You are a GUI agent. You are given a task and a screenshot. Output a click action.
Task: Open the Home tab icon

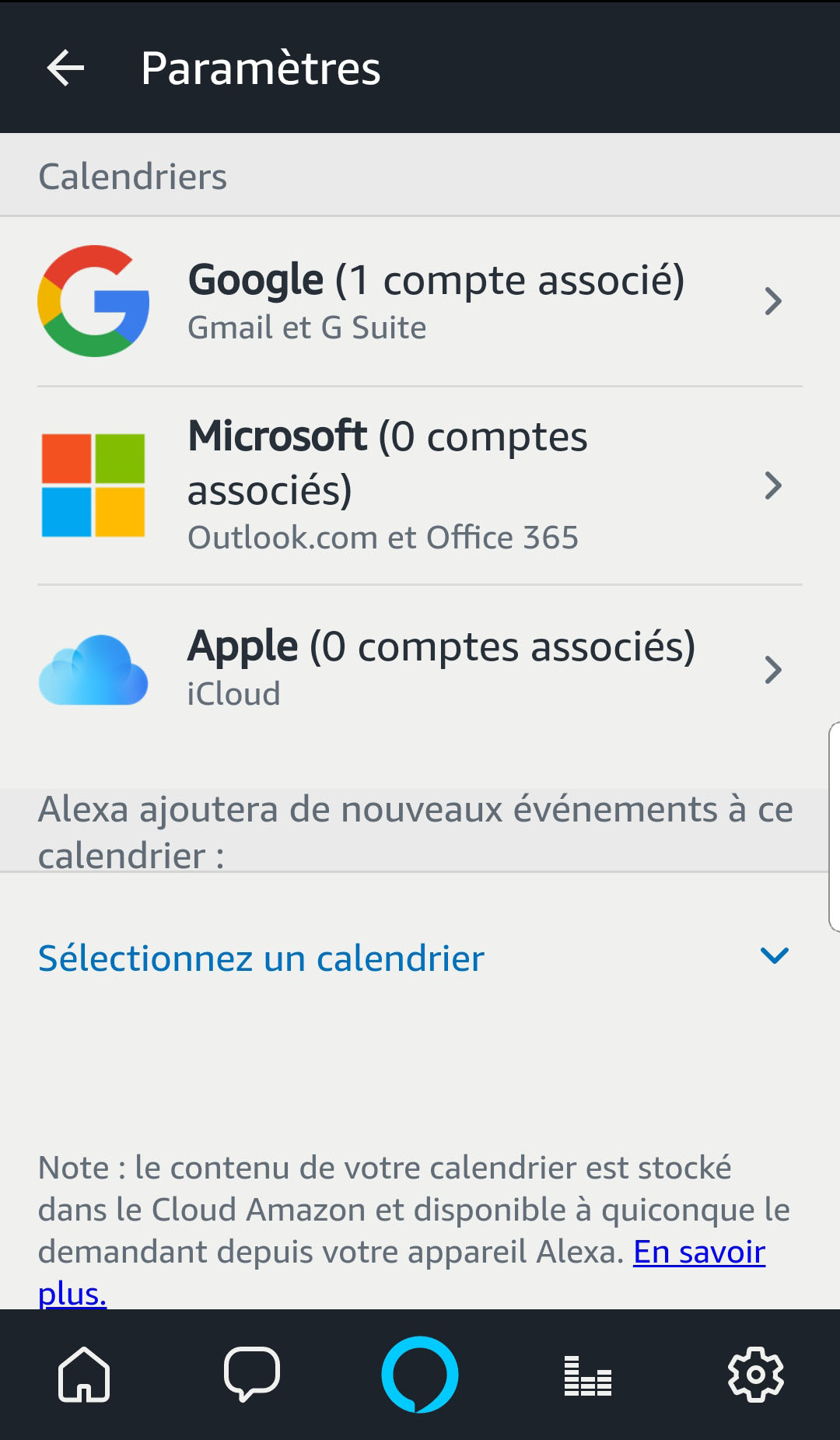pyautogui.click(x=84, y=1375)
